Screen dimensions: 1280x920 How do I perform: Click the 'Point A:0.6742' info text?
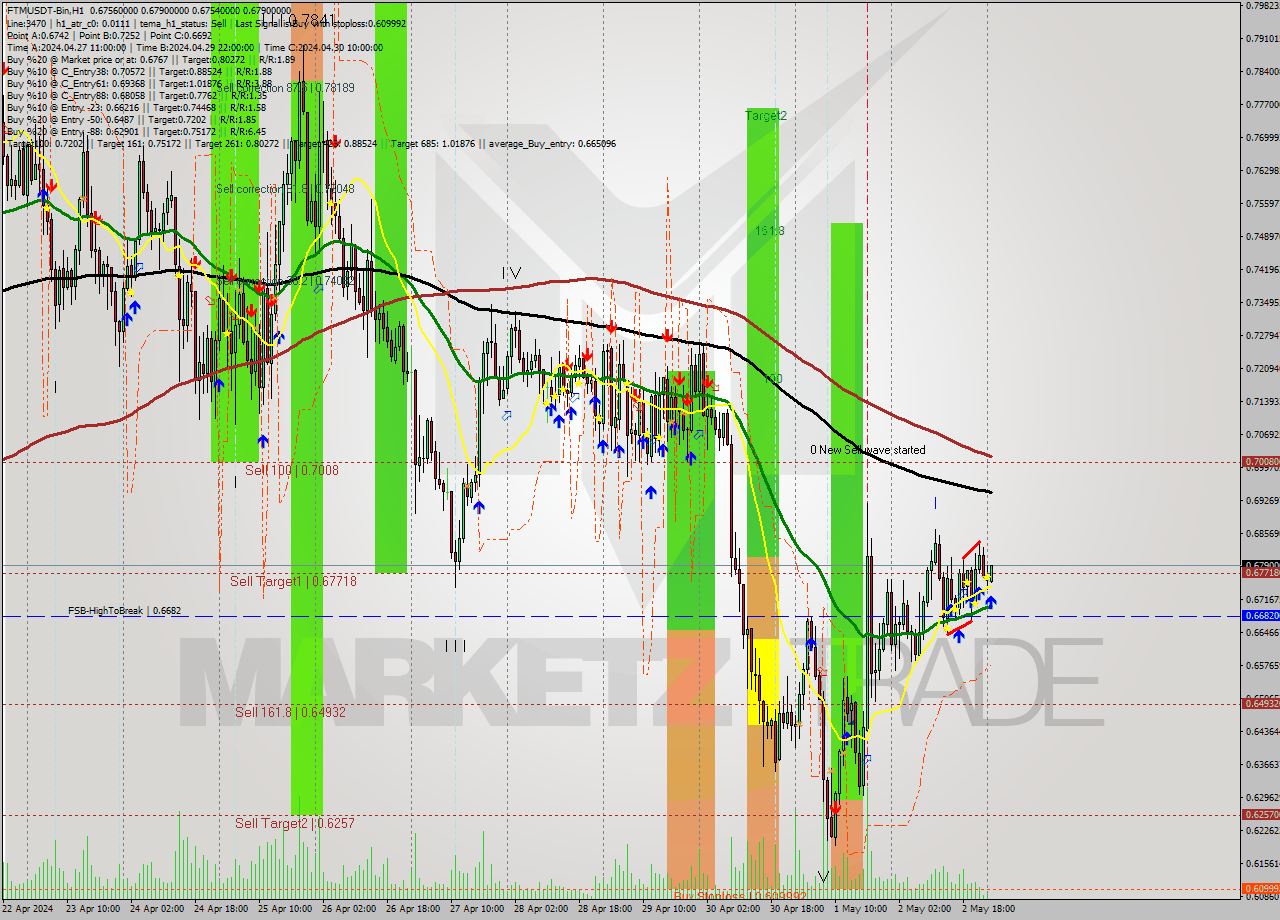pos(37,35)
